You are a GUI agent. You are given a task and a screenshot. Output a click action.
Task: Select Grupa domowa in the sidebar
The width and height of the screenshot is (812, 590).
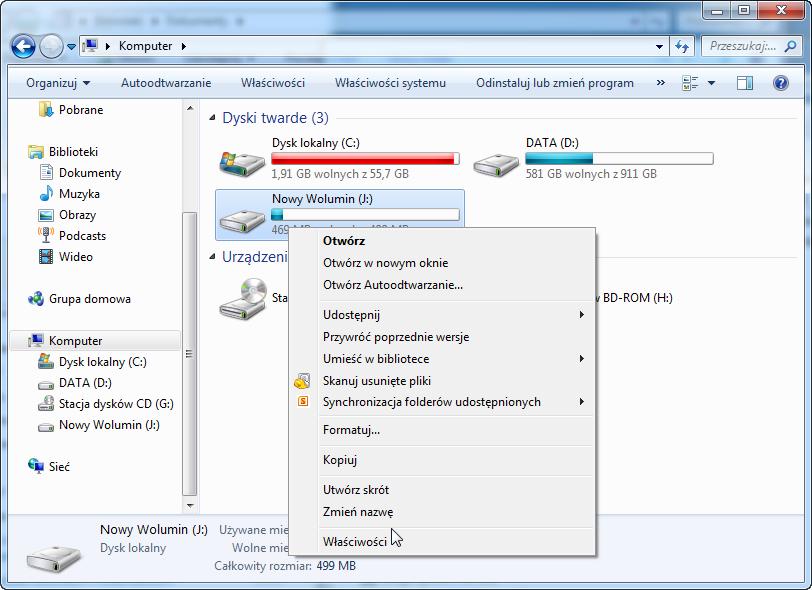[90, 299]
